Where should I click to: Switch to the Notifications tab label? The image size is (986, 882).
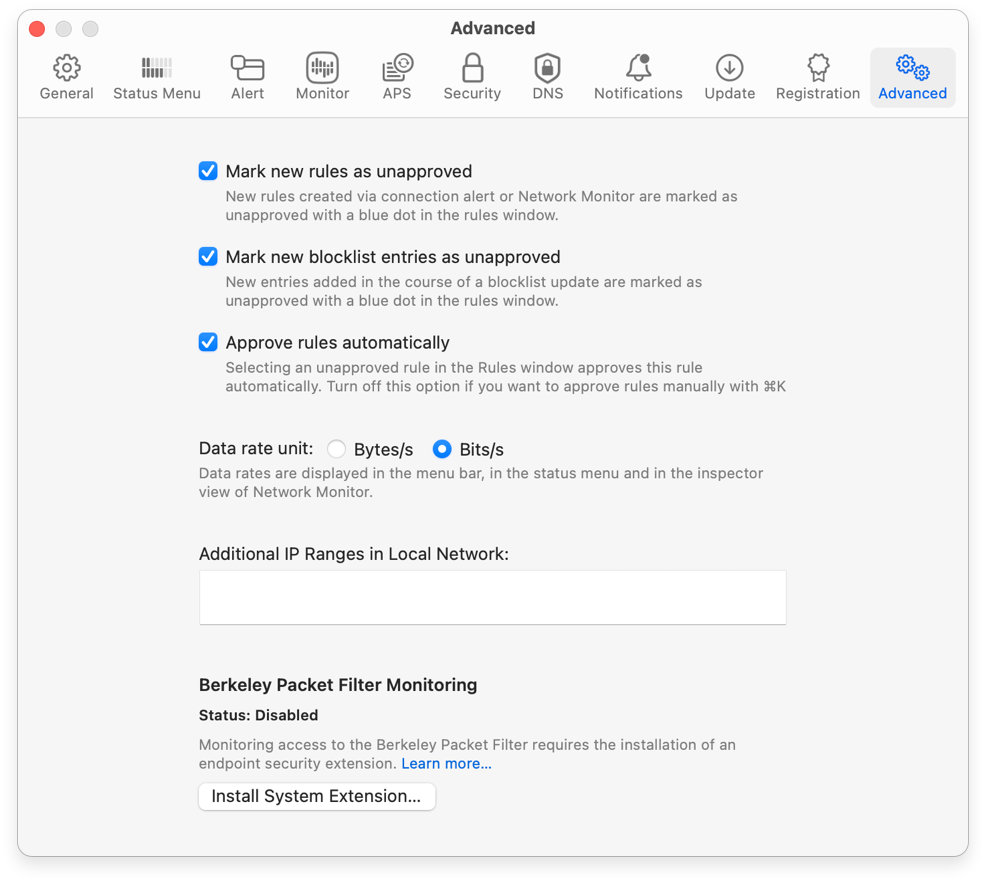click(638, 93)
